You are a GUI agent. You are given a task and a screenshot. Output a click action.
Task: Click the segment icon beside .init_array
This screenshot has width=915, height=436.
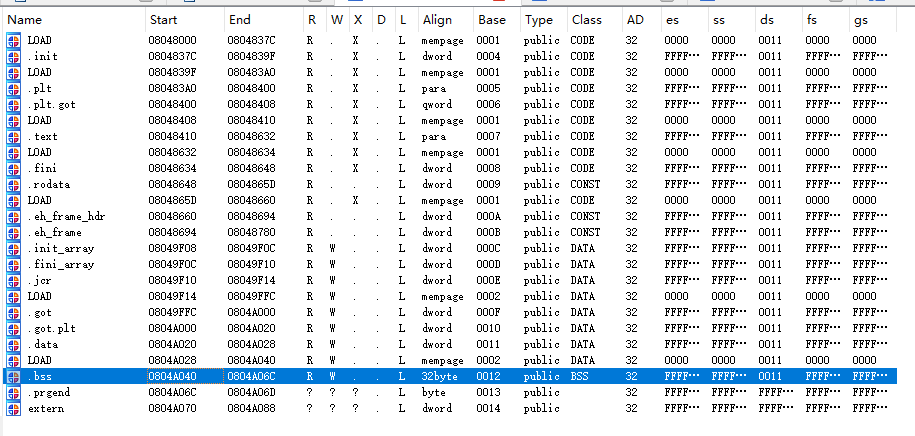(x=13, y=248)
